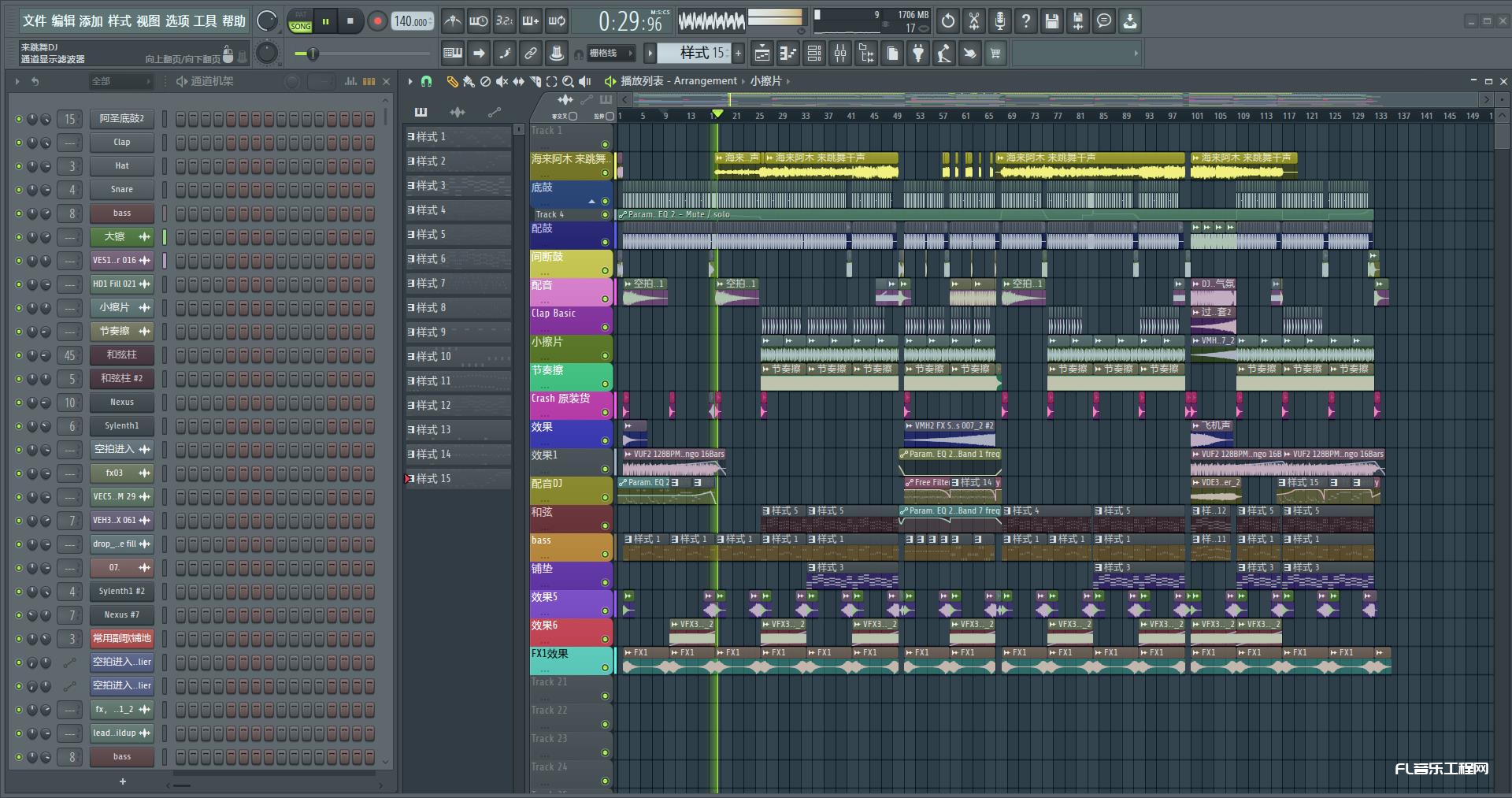Open undo history circular arrow icon
This screenshot has width=1512, height=798.
(948, 21)
